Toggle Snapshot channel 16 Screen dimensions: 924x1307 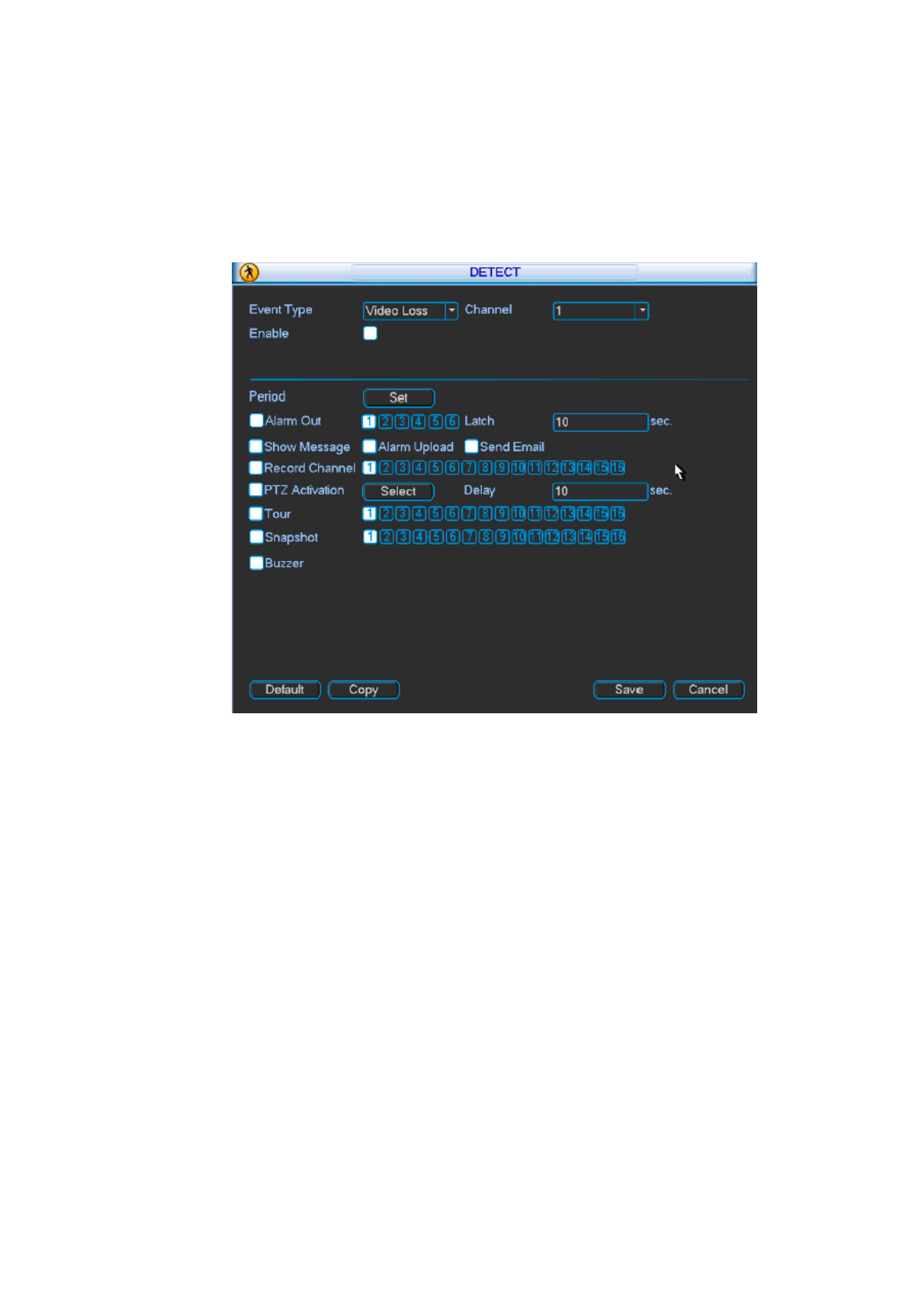pyautogui.click(x=618, y=536)
